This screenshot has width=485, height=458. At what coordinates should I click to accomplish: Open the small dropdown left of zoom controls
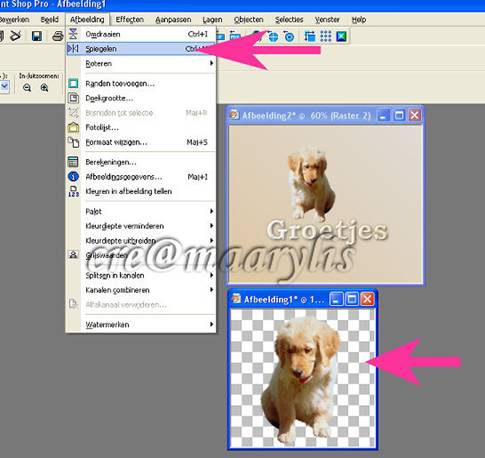pos(5,87)
